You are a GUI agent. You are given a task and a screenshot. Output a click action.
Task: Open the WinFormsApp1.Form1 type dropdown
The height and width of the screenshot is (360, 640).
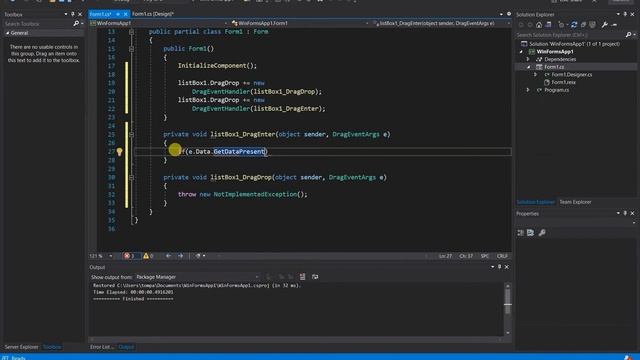pyautogui.click(x=300, y=23)
